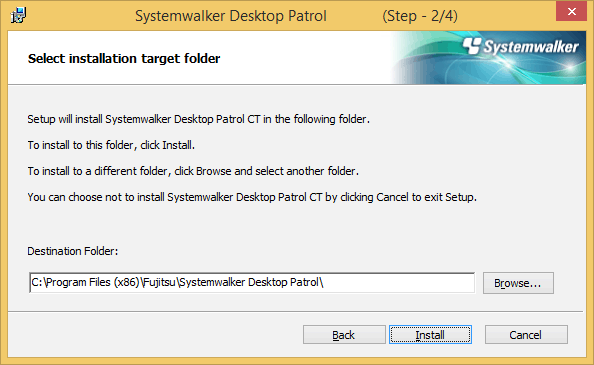Close the Systemwalker Desktop Patrol setup window
Viewport: 594px width, 365px height.
point(571,11)
